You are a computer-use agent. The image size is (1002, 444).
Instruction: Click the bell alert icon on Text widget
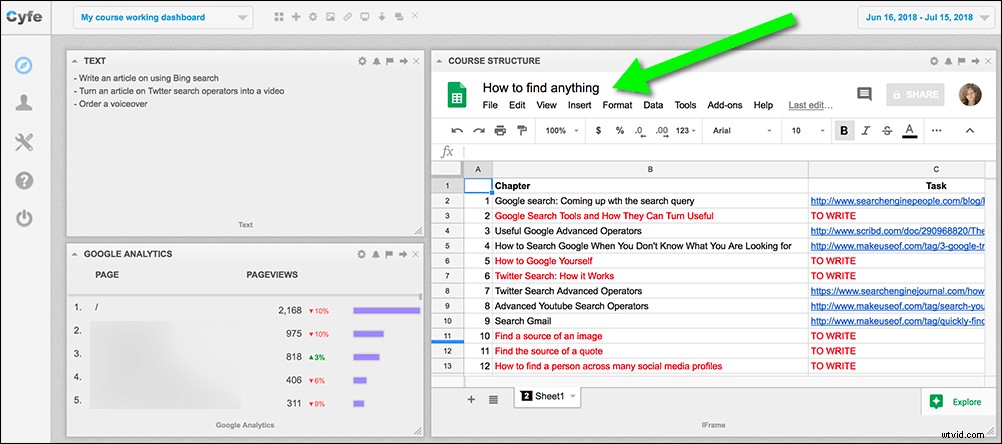376,61
